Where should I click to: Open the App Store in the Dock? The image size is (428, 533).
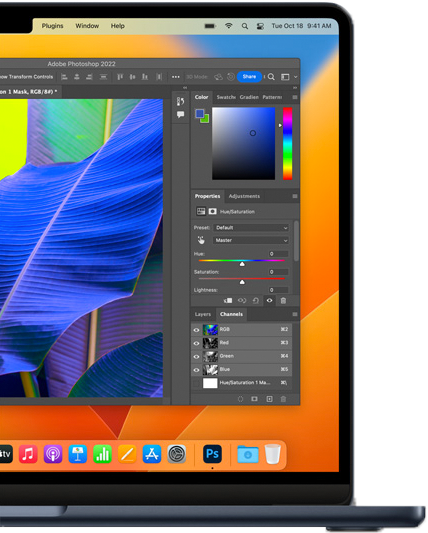[x=152, y=454]
